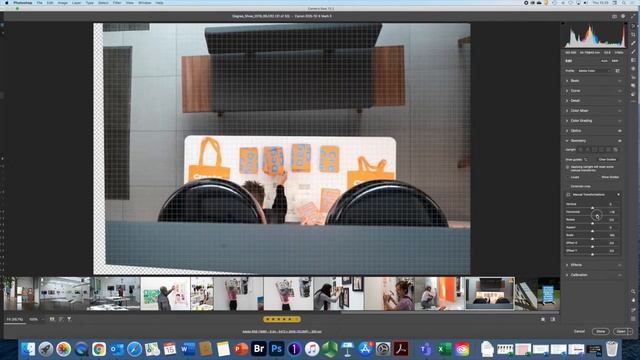Screen dimensions: 640x360
Task: Click the before/after view icon
Action: click(553, 320)
